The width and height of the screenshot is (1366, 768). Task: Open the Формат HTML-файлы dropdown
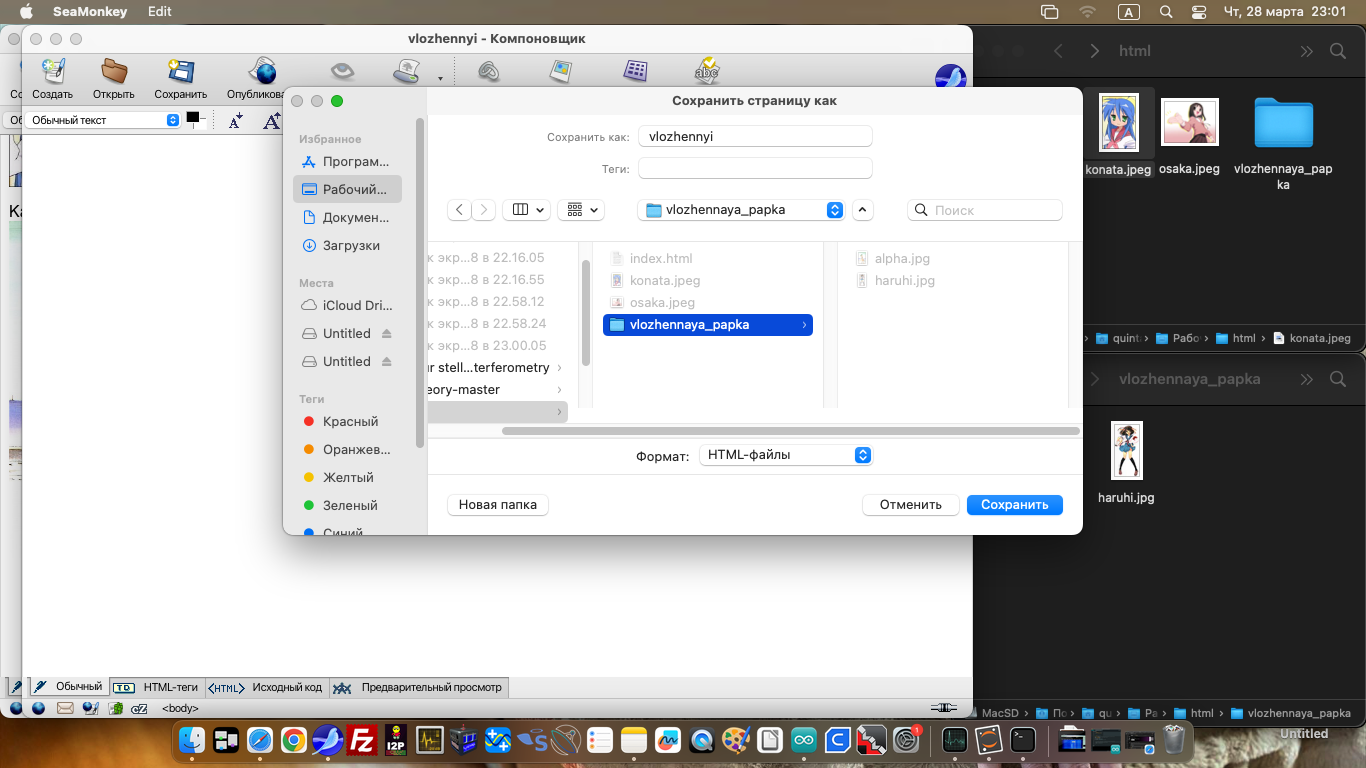[x=785, y=455]
